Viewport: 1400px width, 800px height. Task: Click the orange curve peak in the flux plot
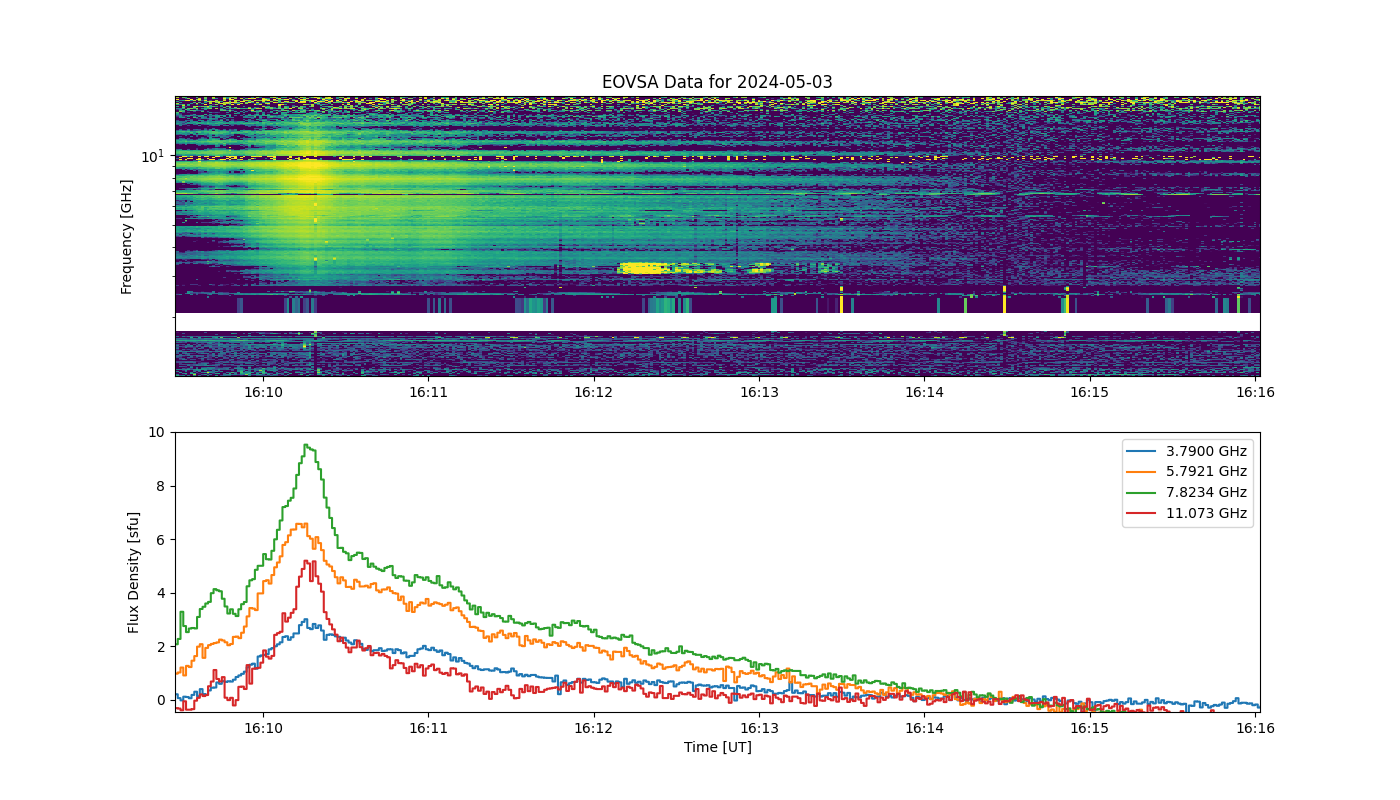[x=301, y=524]
